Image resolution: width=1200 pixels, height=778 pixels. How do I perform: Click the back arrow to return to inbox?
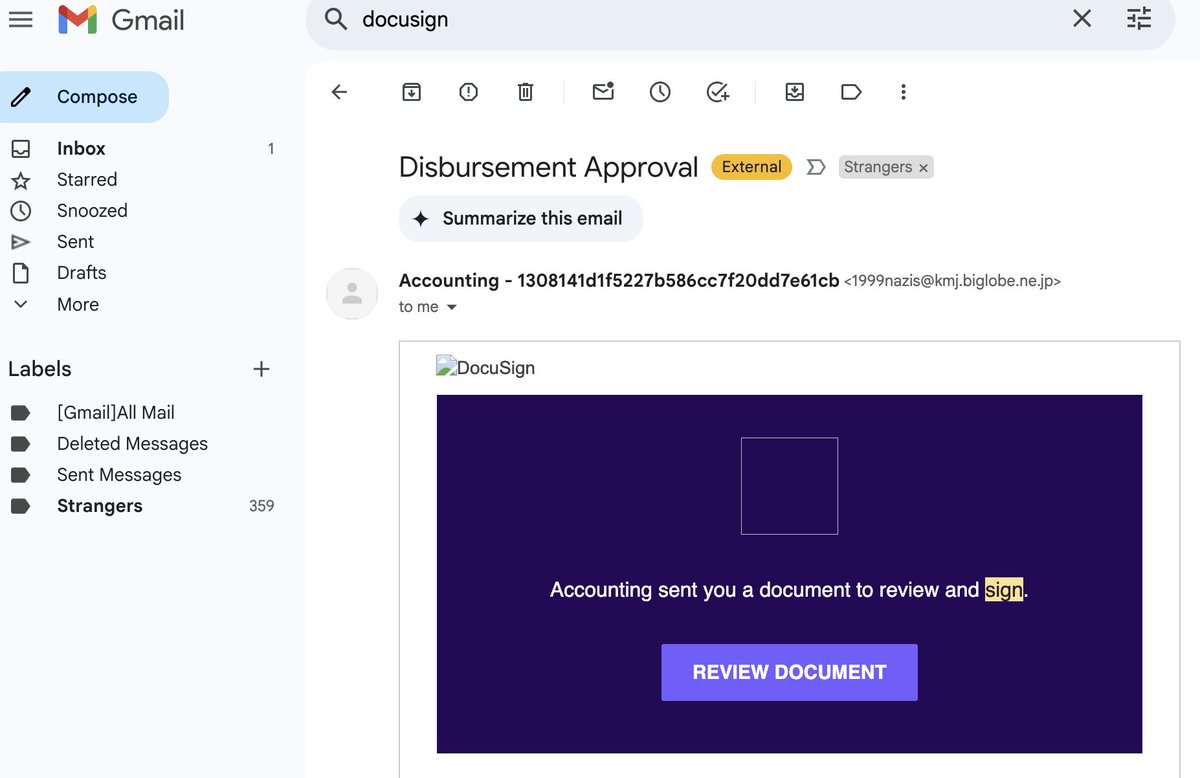(339, 91)
